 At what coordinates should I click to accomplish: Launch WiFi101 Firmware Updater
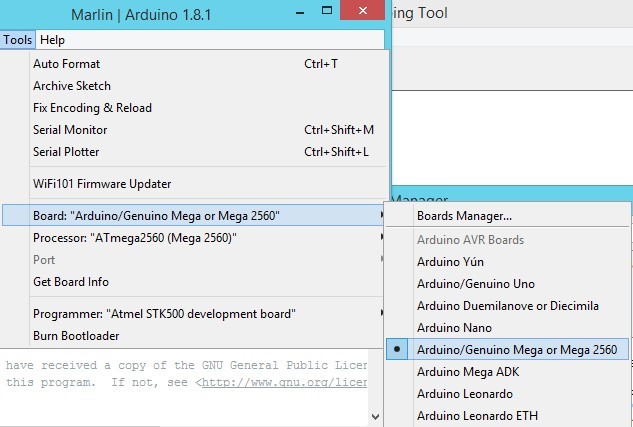coord(194,184)
